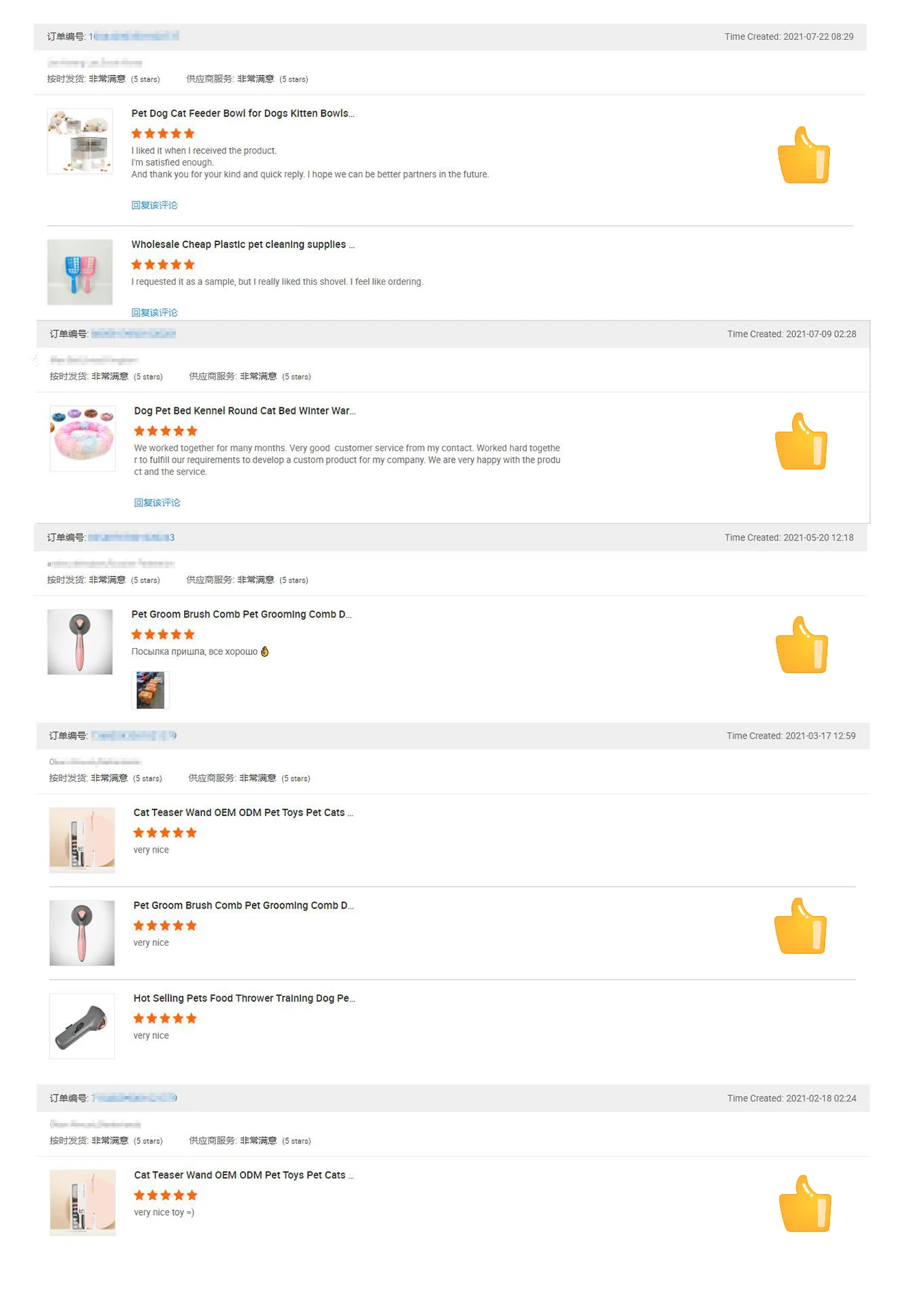Click thumbs-up beside "very nice toy =)" review
Viewport: 924px width, 1305px height.
pyautogui.click(x=805, y=1204)
